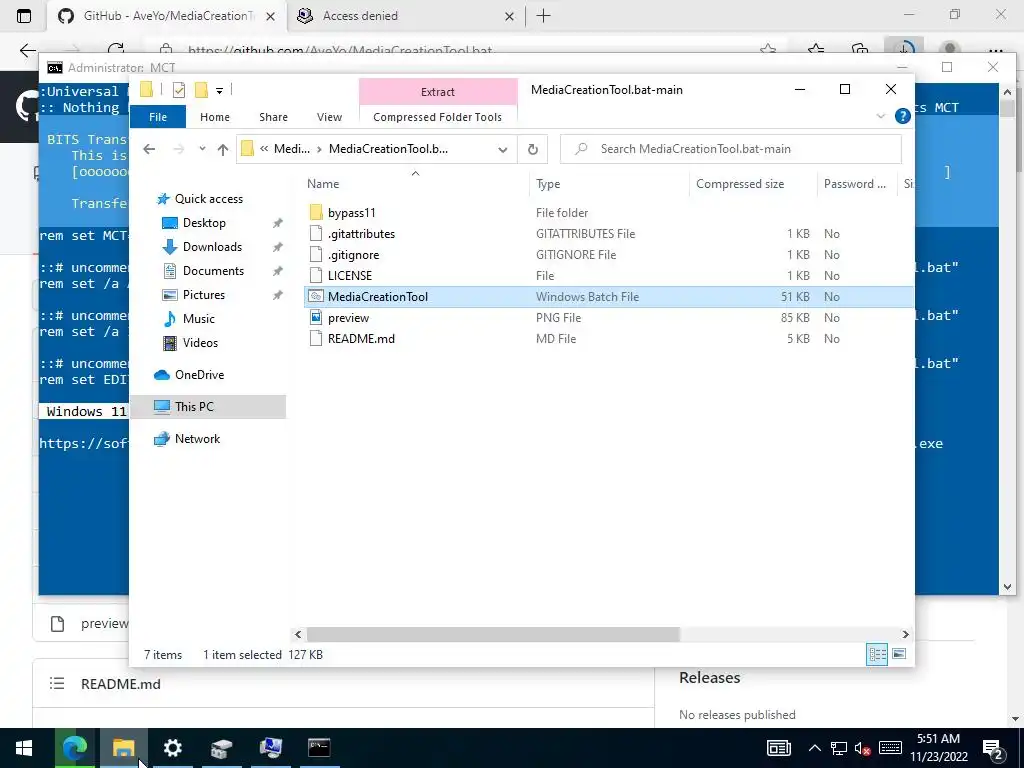
Task: Go to Downloads in navigation pane
Action: point(212,247)
